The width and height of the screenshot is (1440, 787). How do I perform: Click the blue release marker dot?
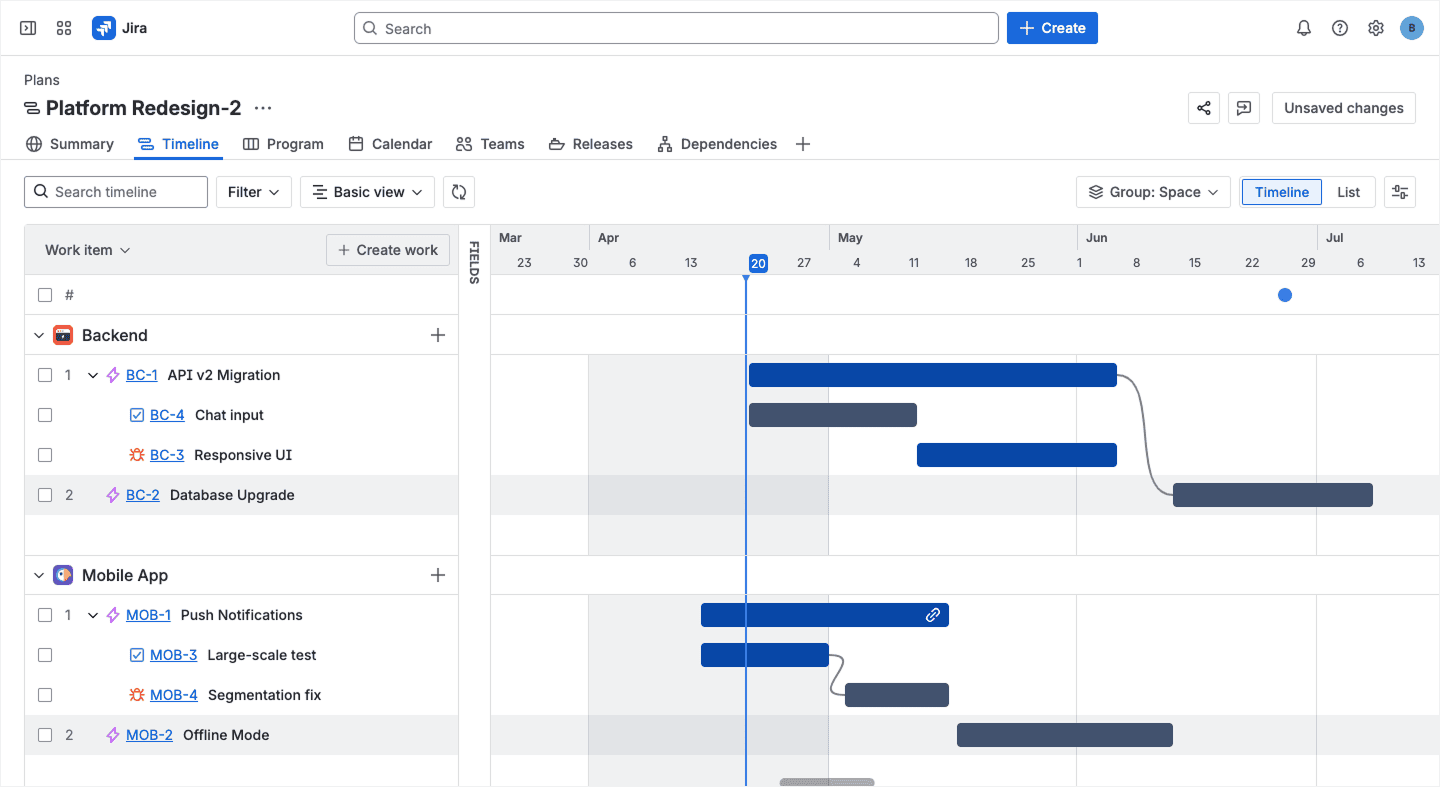point(1285,295)
